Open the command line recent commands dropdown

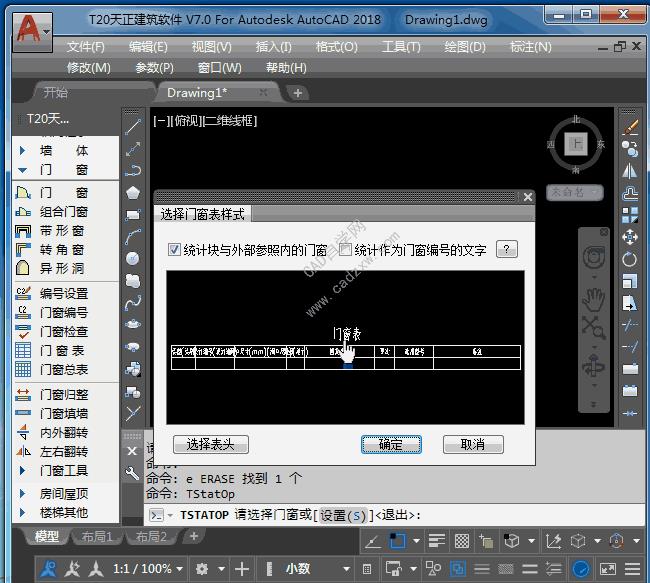tap(170, 515)
